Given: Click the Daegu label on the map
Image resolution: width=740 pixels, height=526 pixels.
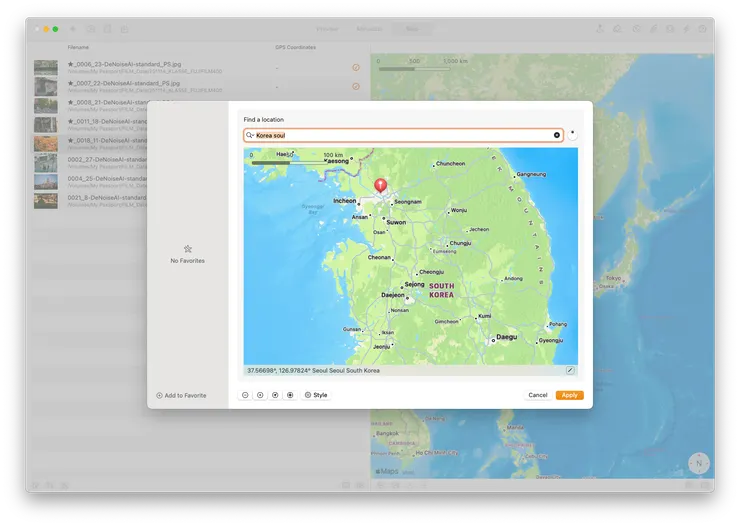Looking at the screenshot, I should point(507,337).
